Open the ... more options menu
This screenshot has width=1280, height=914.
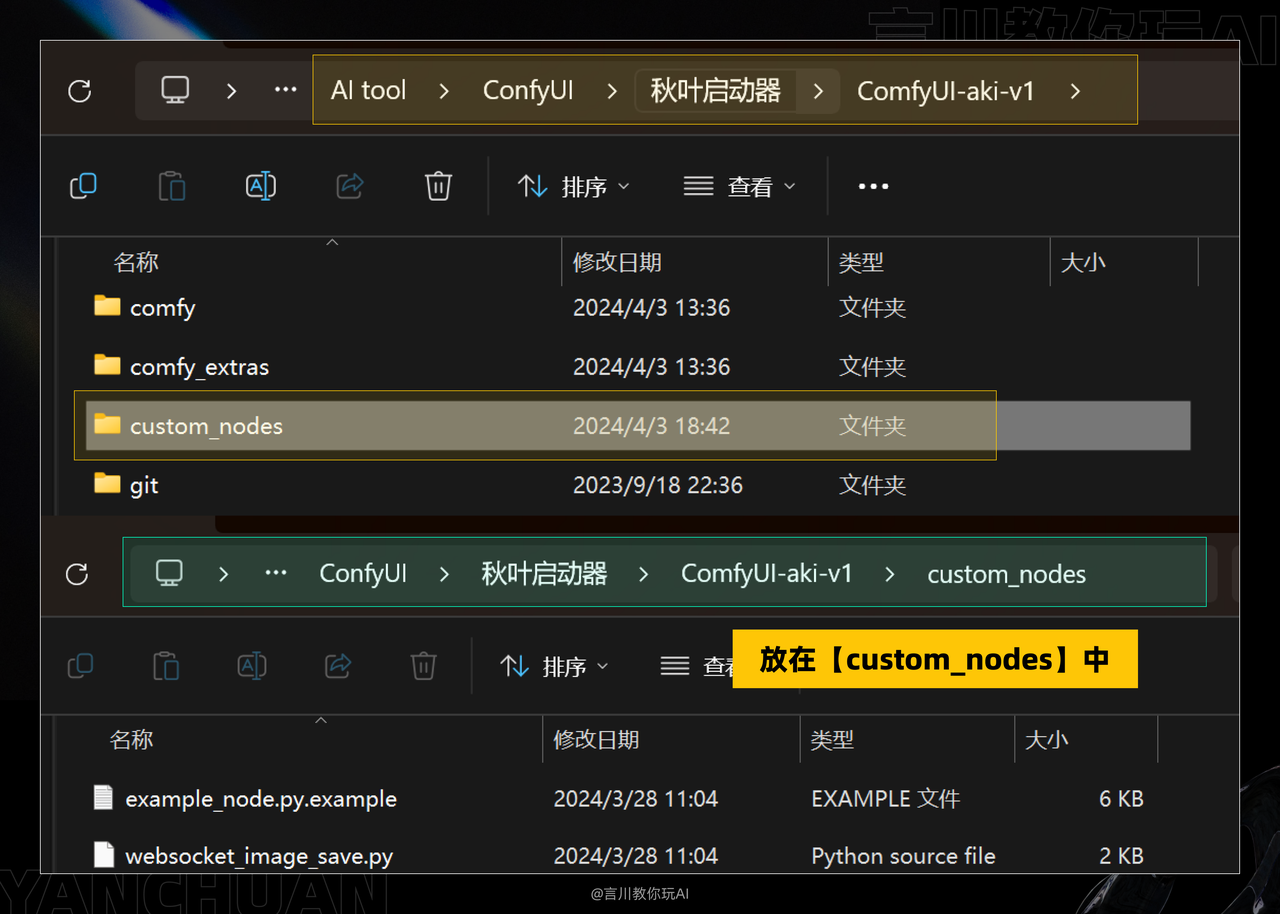tap(872, 185)
